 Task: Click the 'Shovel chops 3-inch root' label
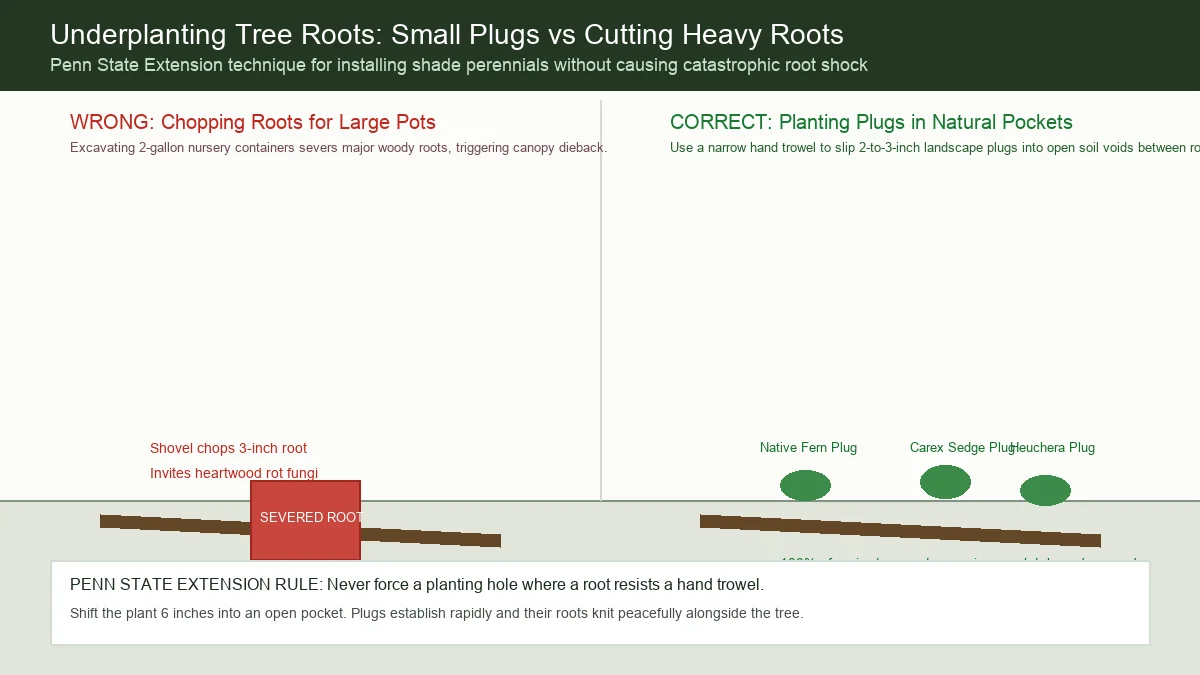(229, 448)
